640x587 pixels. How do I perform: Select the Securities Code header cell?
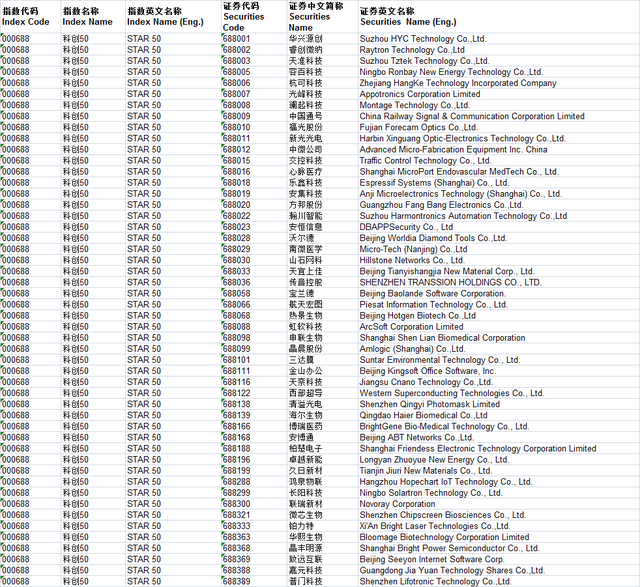tap(254, 17)
